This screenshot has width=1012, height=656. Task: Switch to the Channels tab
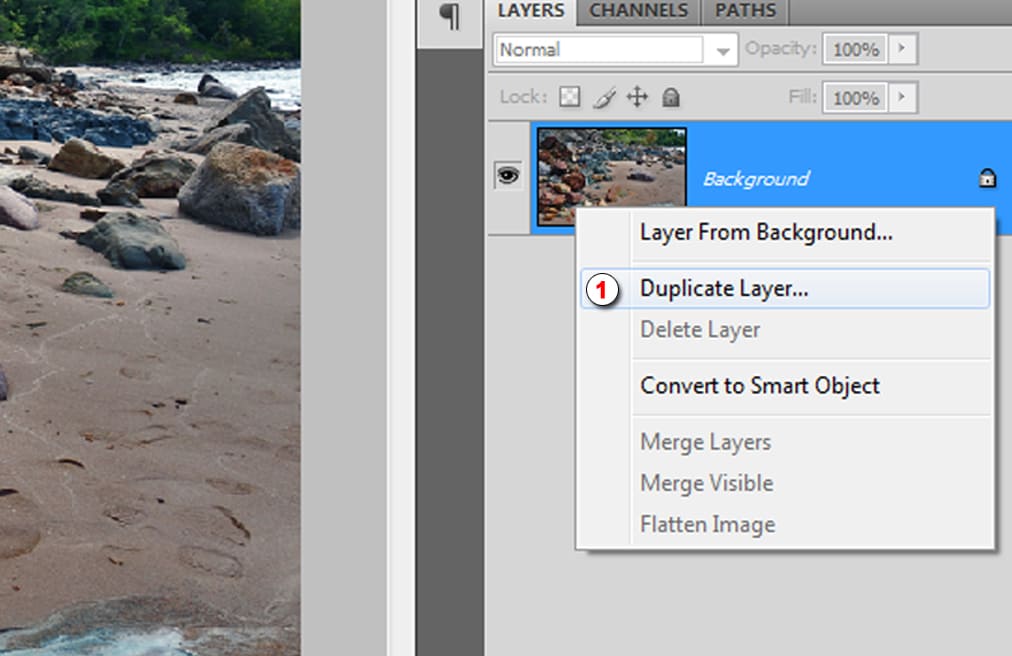pos(637,11)
